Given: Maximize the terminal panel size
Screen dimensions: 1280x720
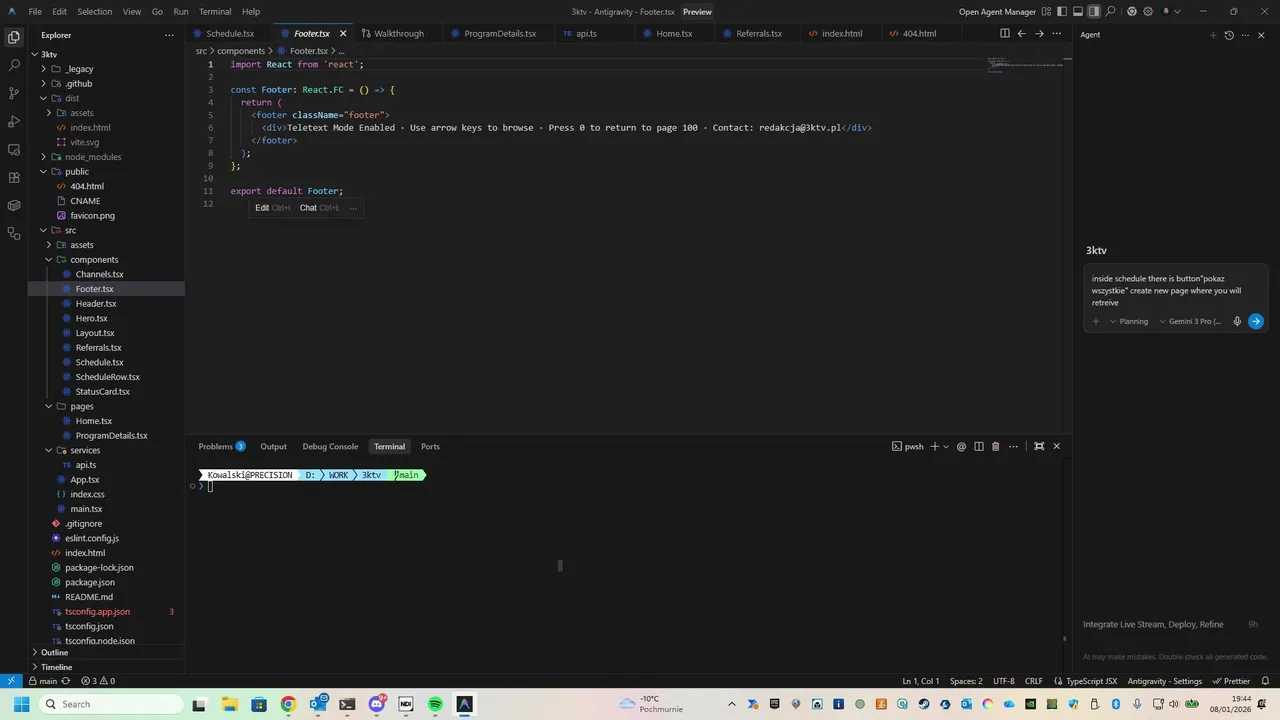Looking at the screenshot, I should point(1039,446).
